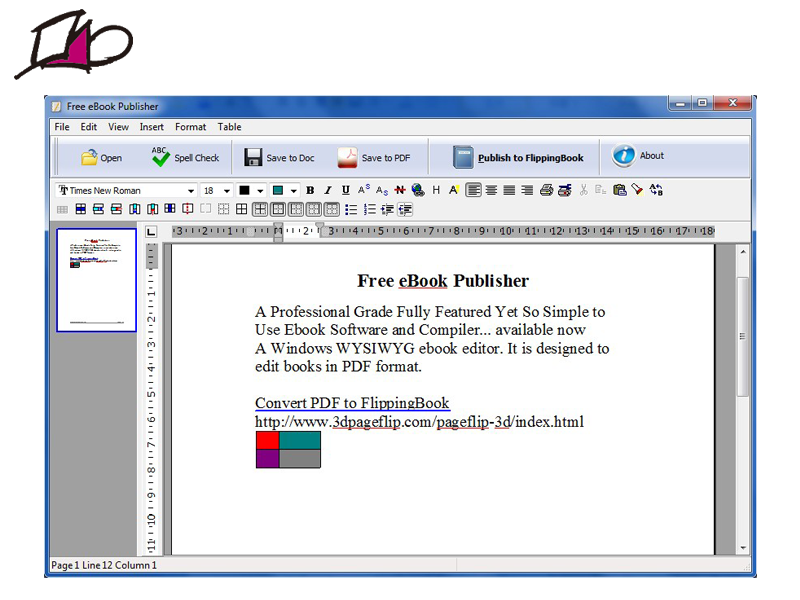The width and height of the screenshot is (800, 600).
Task: Toggle bold formatting
Action: 310,190
